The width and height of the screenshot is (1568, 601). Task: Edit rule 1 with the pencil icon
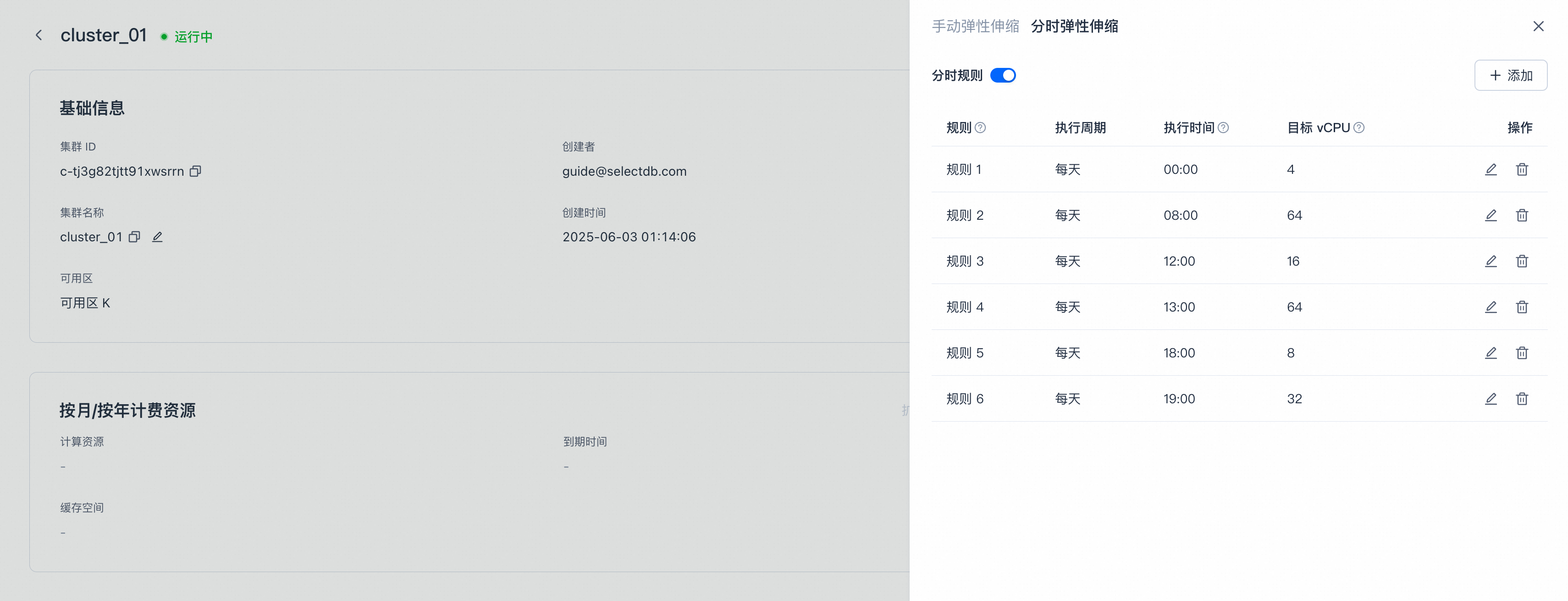(1491, 169)
